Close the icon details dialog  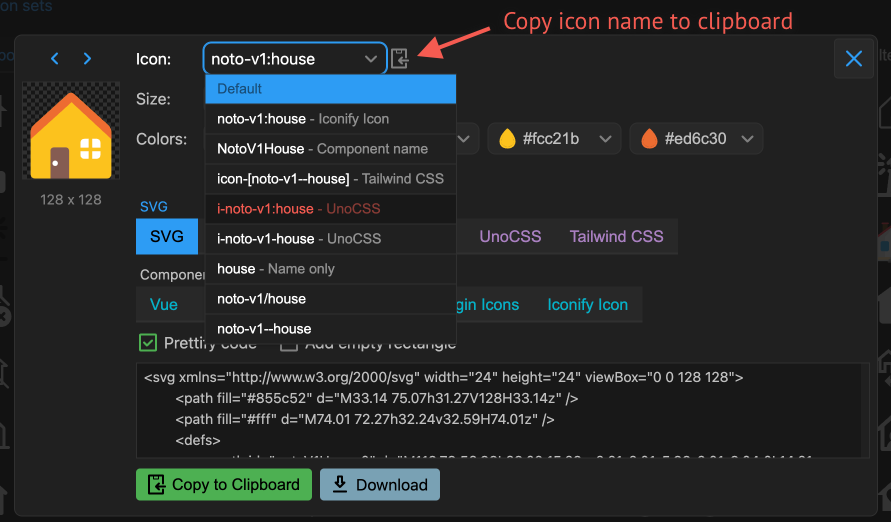[853, 59]
